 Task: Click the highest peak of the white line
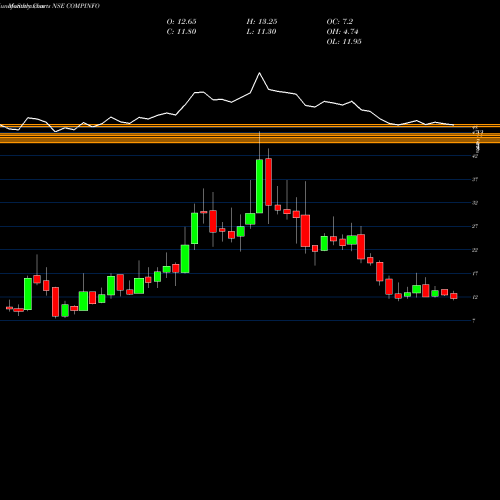259,73
